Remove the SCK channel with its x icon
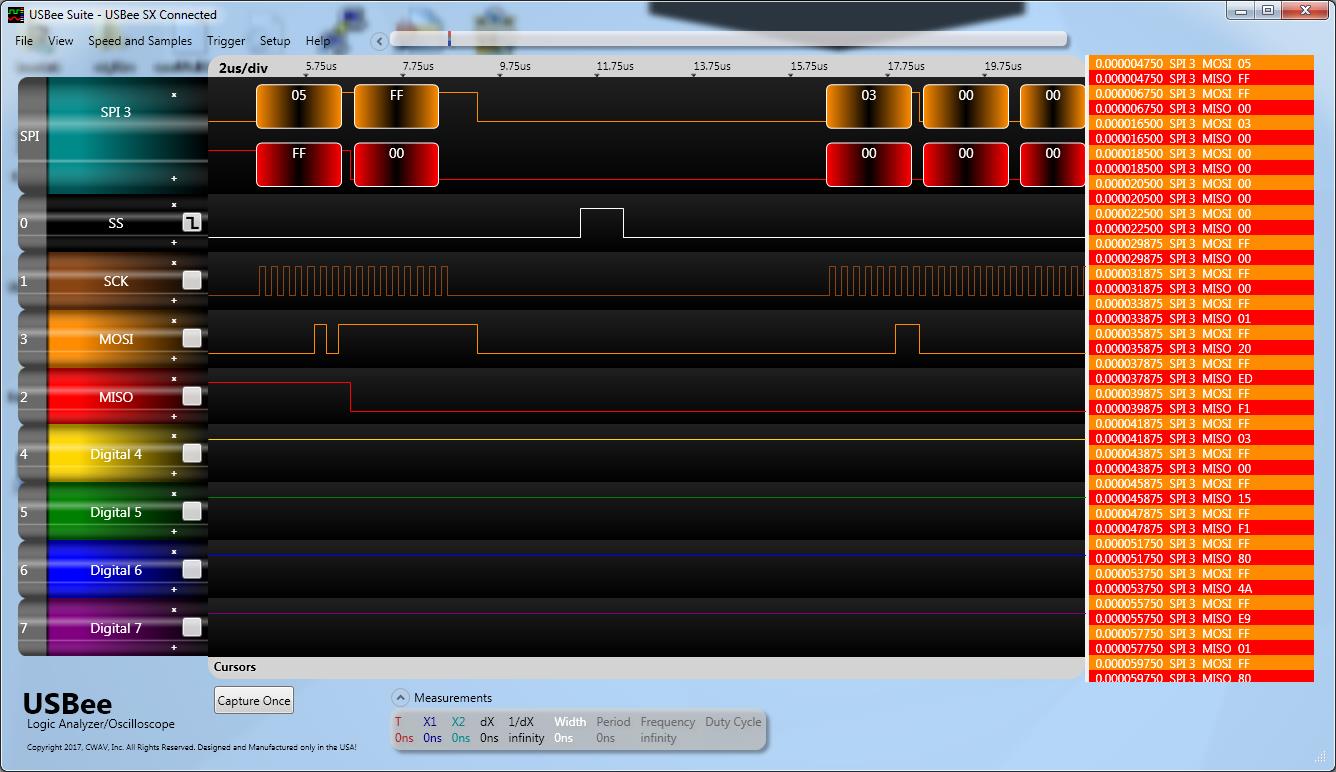This screenshot has width=1336, height=772. click(174, 263)
